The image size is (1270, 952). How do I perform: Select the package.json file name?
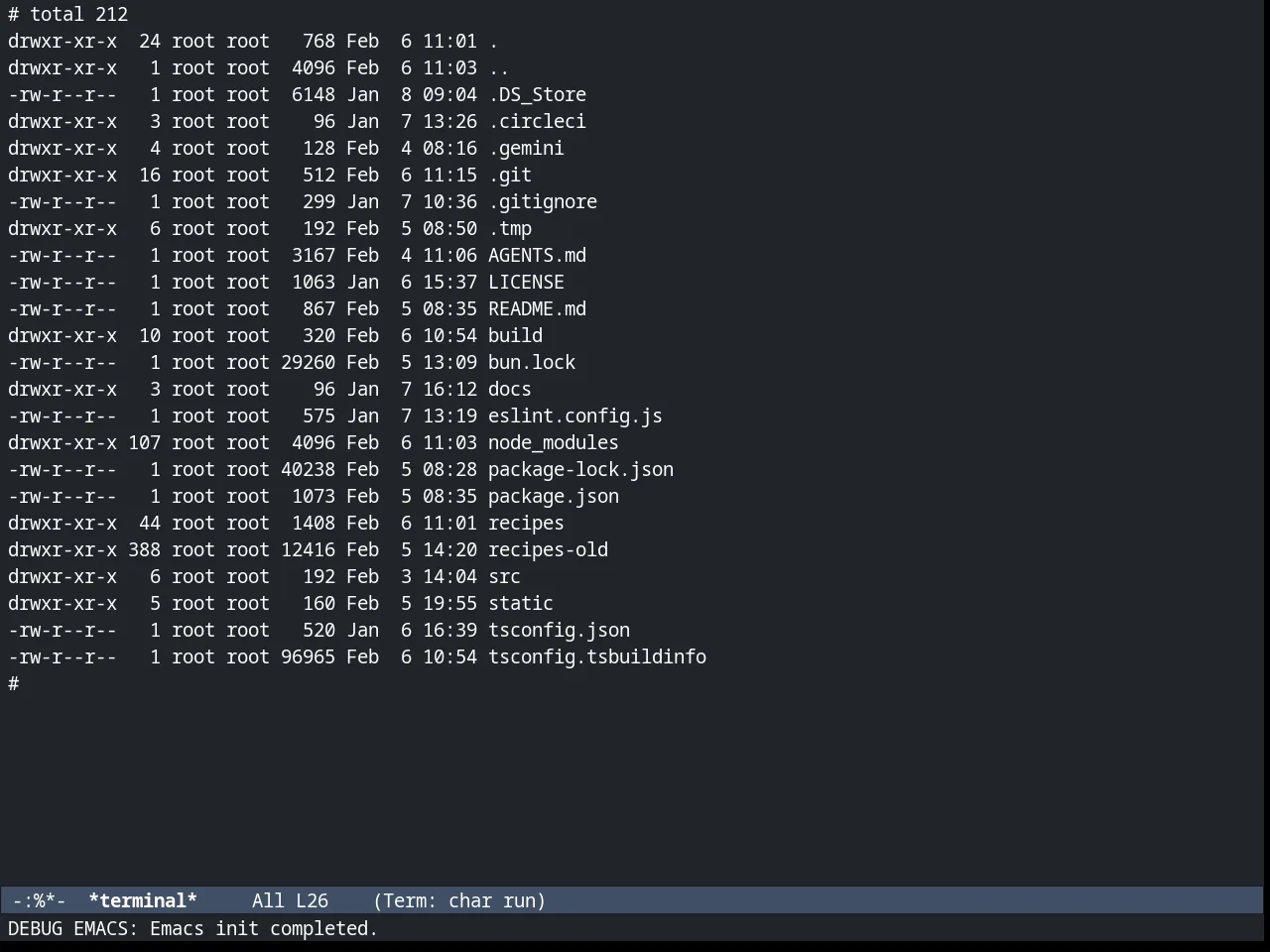(554, 497)
